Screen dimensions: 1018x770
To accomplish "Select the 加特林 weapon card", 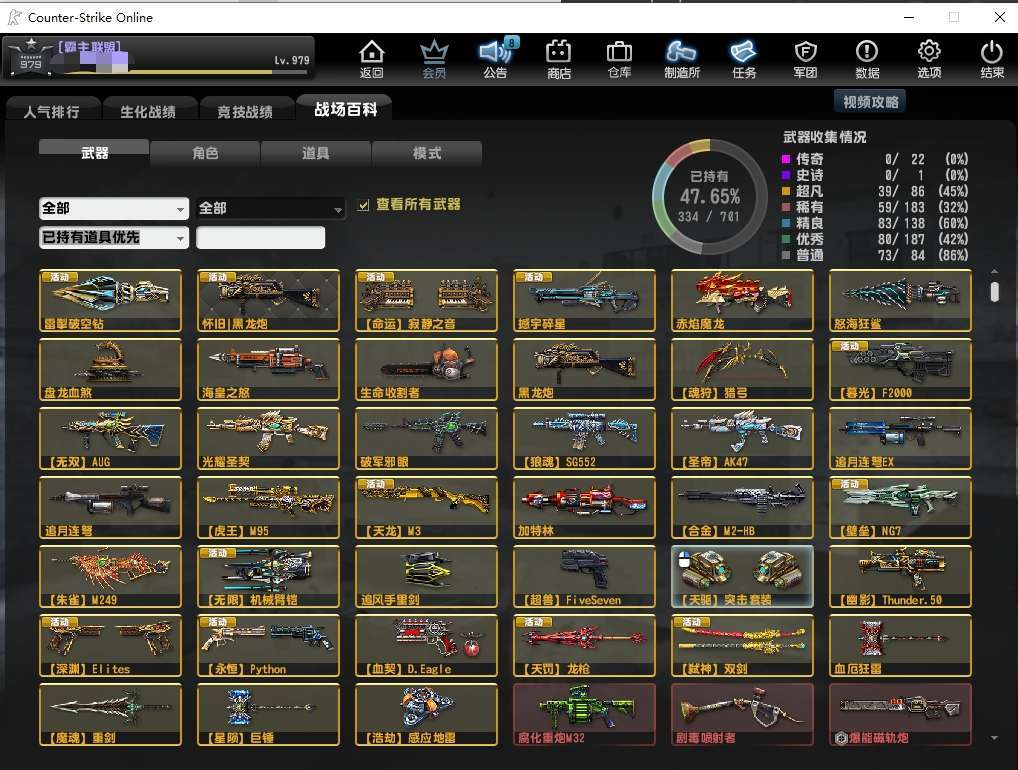I will pyautogui.click(x=584, y=508).
